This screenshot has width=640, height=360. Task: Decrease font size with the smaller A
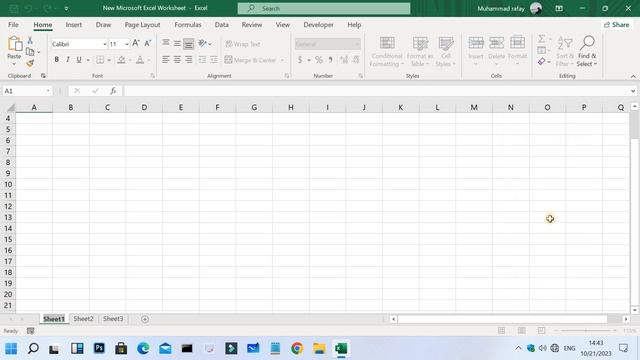(x=147, y=43)
